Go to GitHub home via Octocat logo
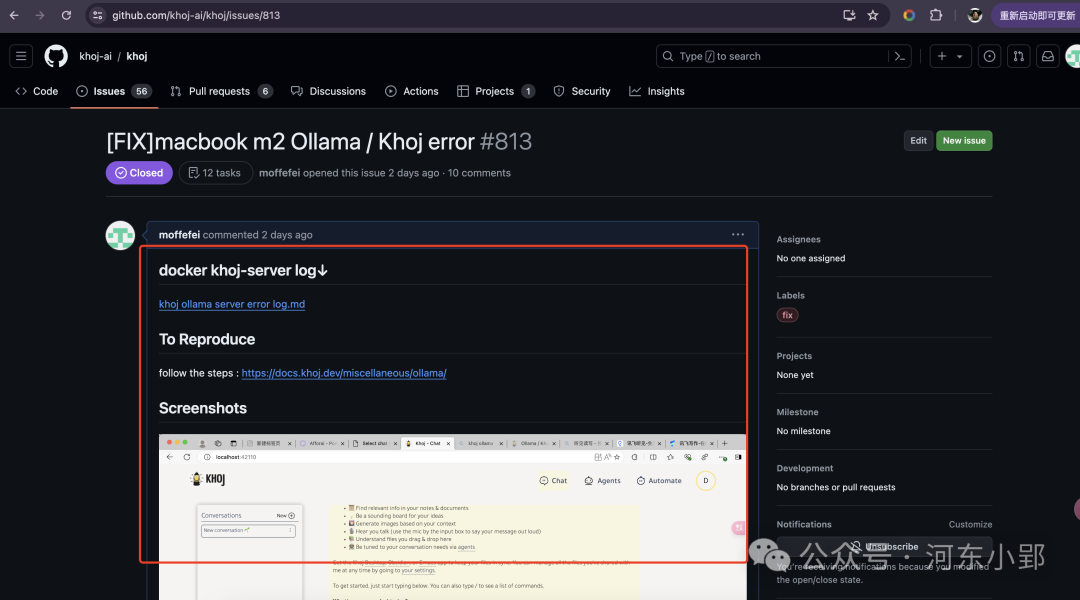The height and width of the screenshot is (600, 1080). coord(56,56)
